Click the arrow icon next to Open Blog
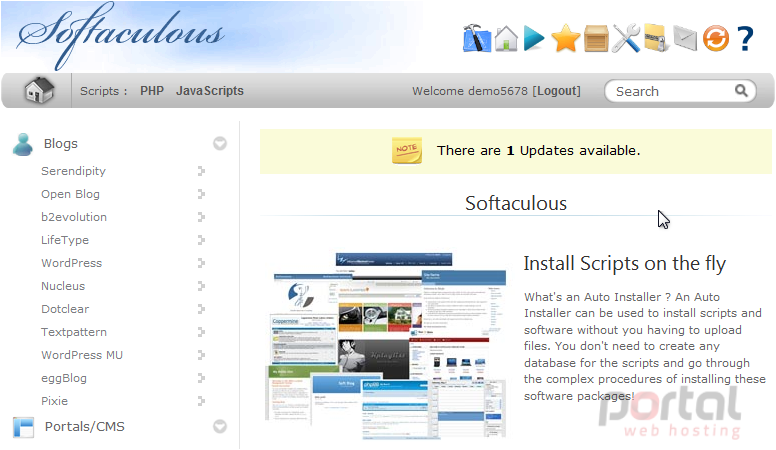Viewport: 776px width, 450px height. tap(201, 194)
